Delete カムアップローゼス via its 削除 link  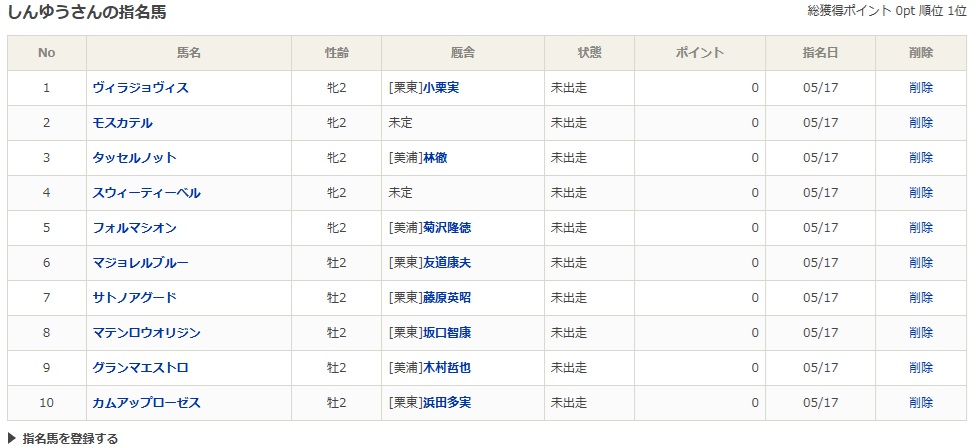tap(921, 403)
